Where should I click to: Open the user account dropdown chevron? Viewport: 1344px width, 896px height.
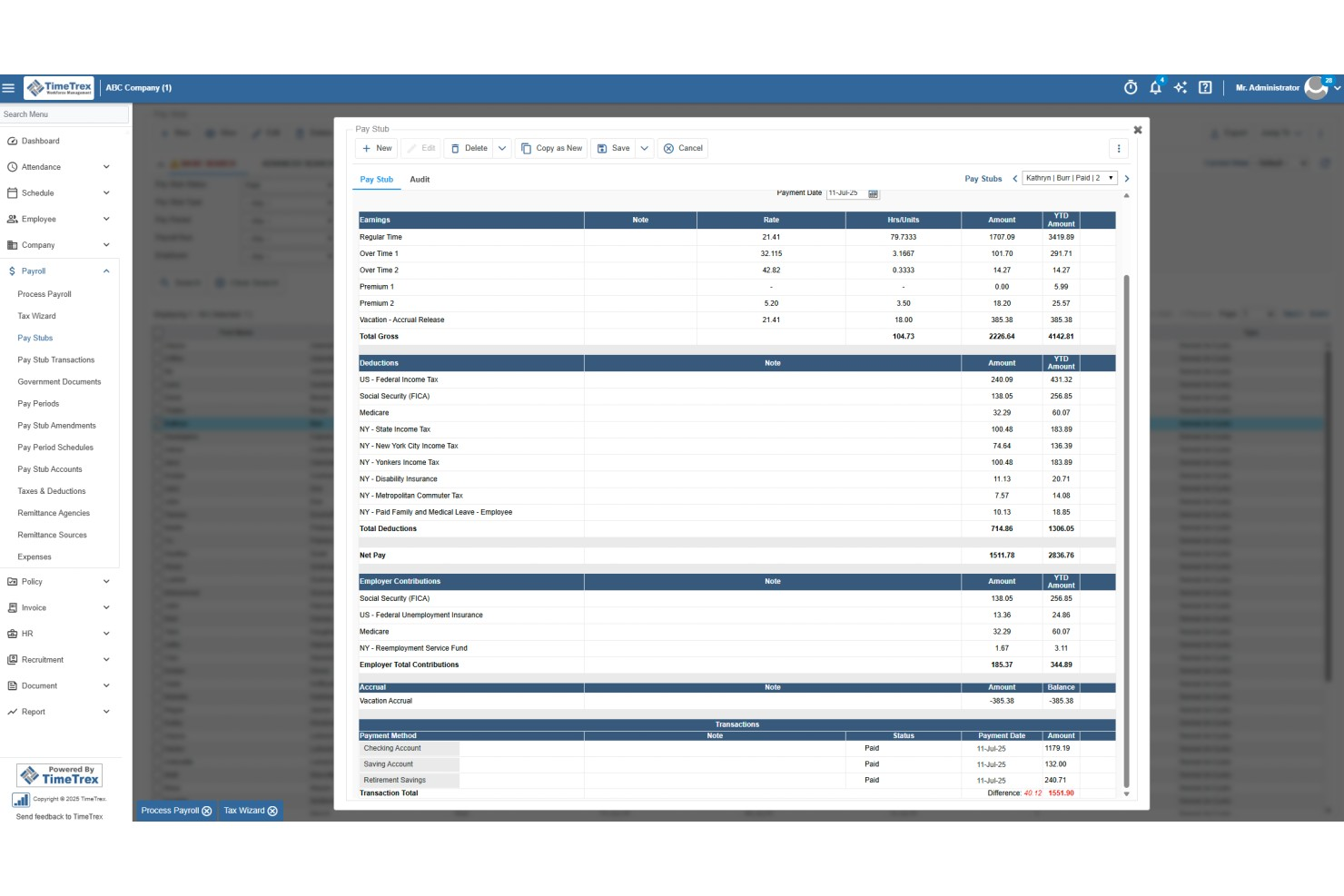point(1337,88)
